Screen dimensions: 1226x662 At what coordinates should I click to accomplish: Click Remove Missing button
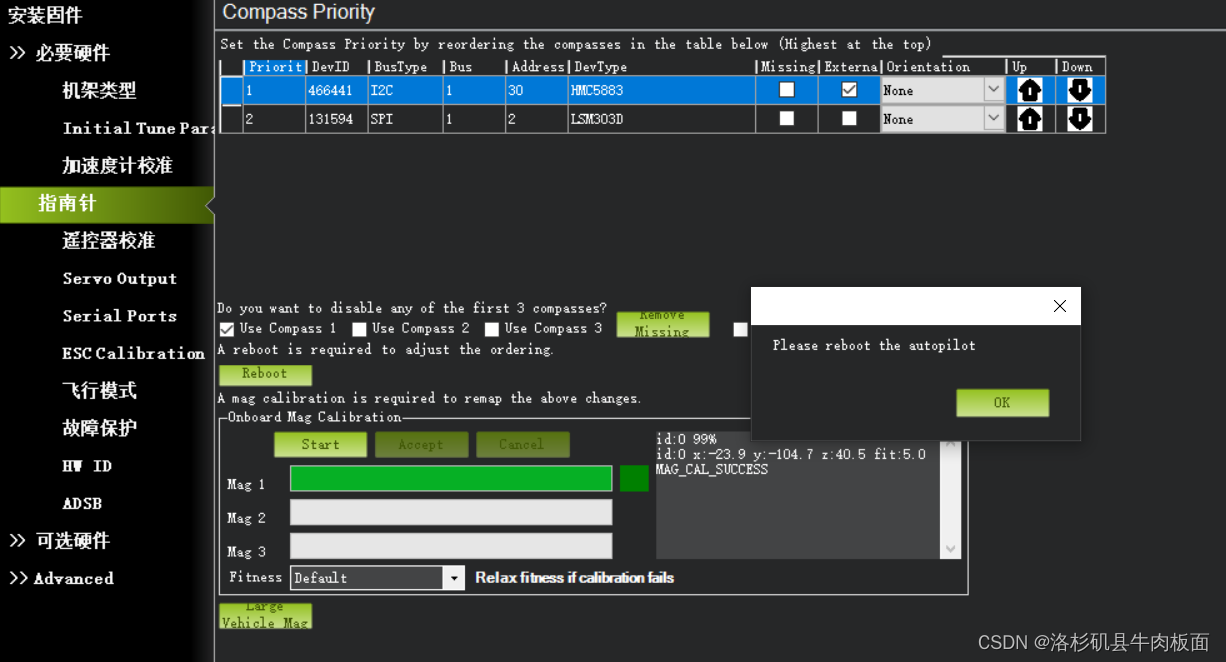point(662,324)
